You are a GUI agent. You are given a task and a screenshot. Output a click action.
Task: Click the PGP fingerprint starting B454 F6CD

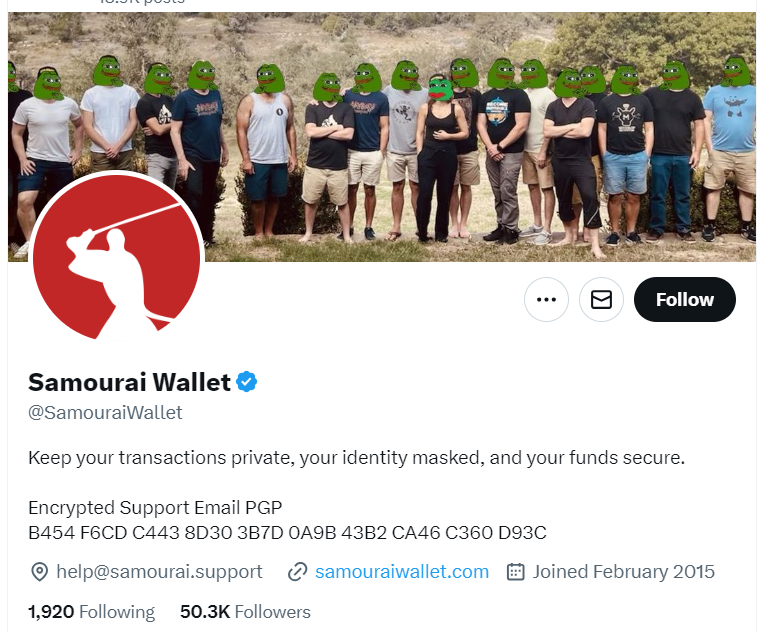tap(287, 533)
